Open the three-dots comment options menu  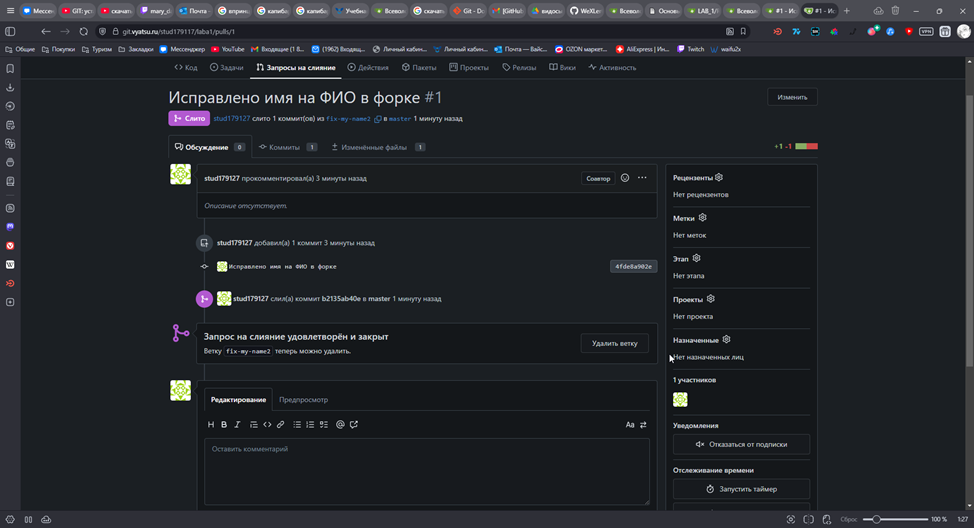642,178
